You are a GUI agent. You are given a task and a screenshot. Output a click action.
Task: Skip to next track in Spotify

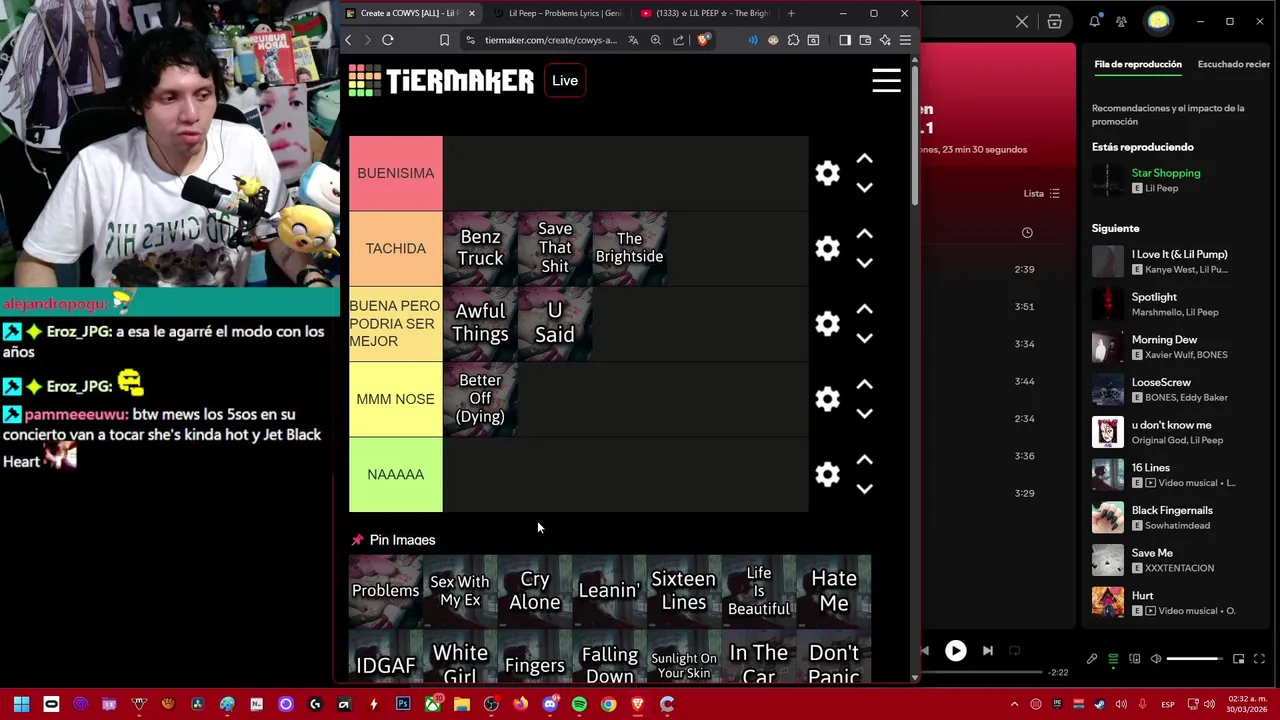point(988,651)
